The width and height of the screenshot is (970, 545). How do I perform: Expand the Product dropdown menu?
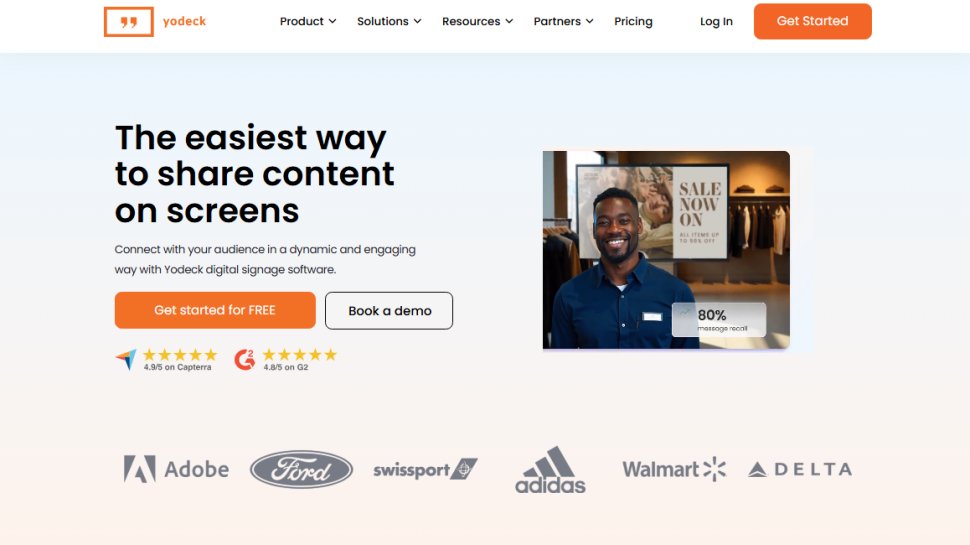(307, 21)
